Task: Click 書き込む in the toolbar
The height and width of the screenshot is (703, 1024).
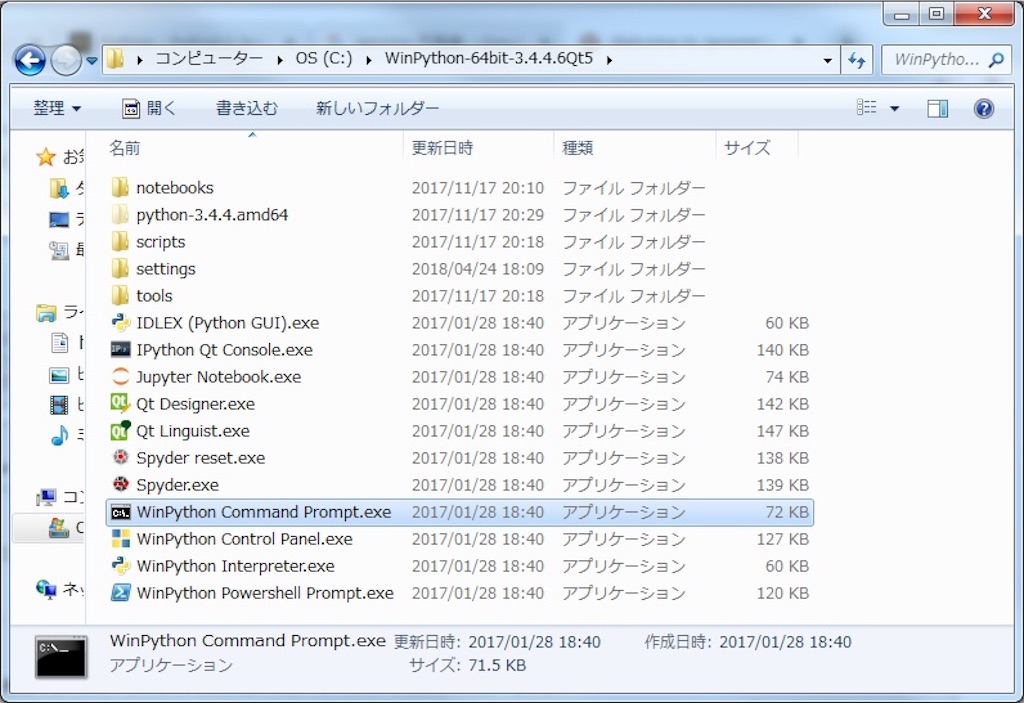Action: point(247,108)
